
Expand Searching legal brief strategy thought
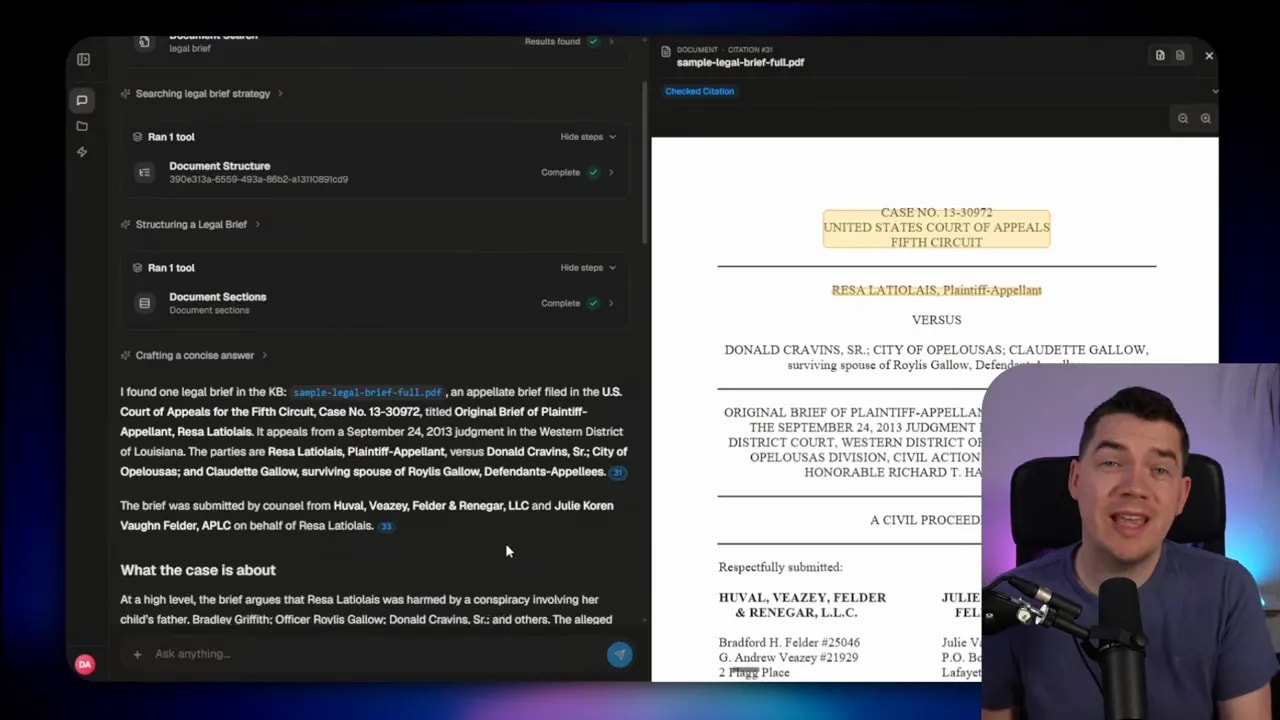coord(202,94)
